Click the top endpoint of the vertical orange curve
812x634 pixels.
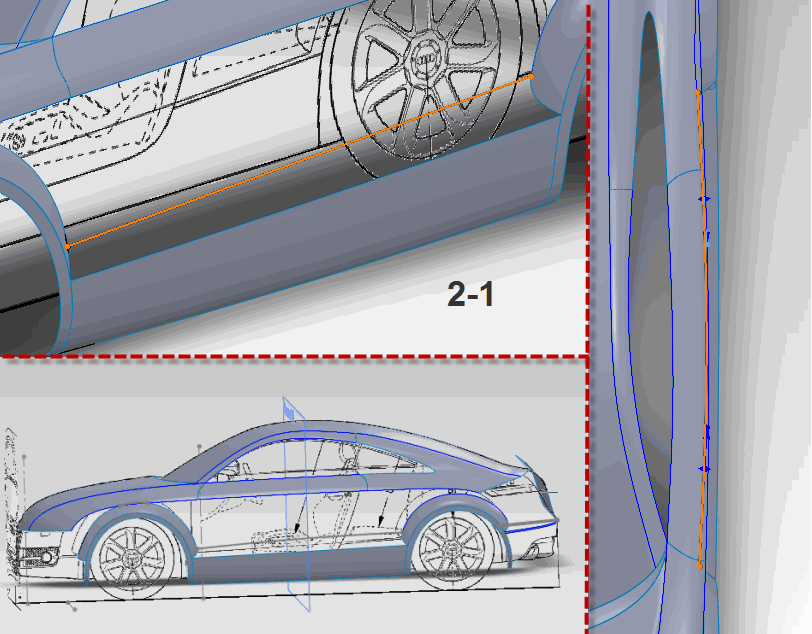click(x=697, y=92)
